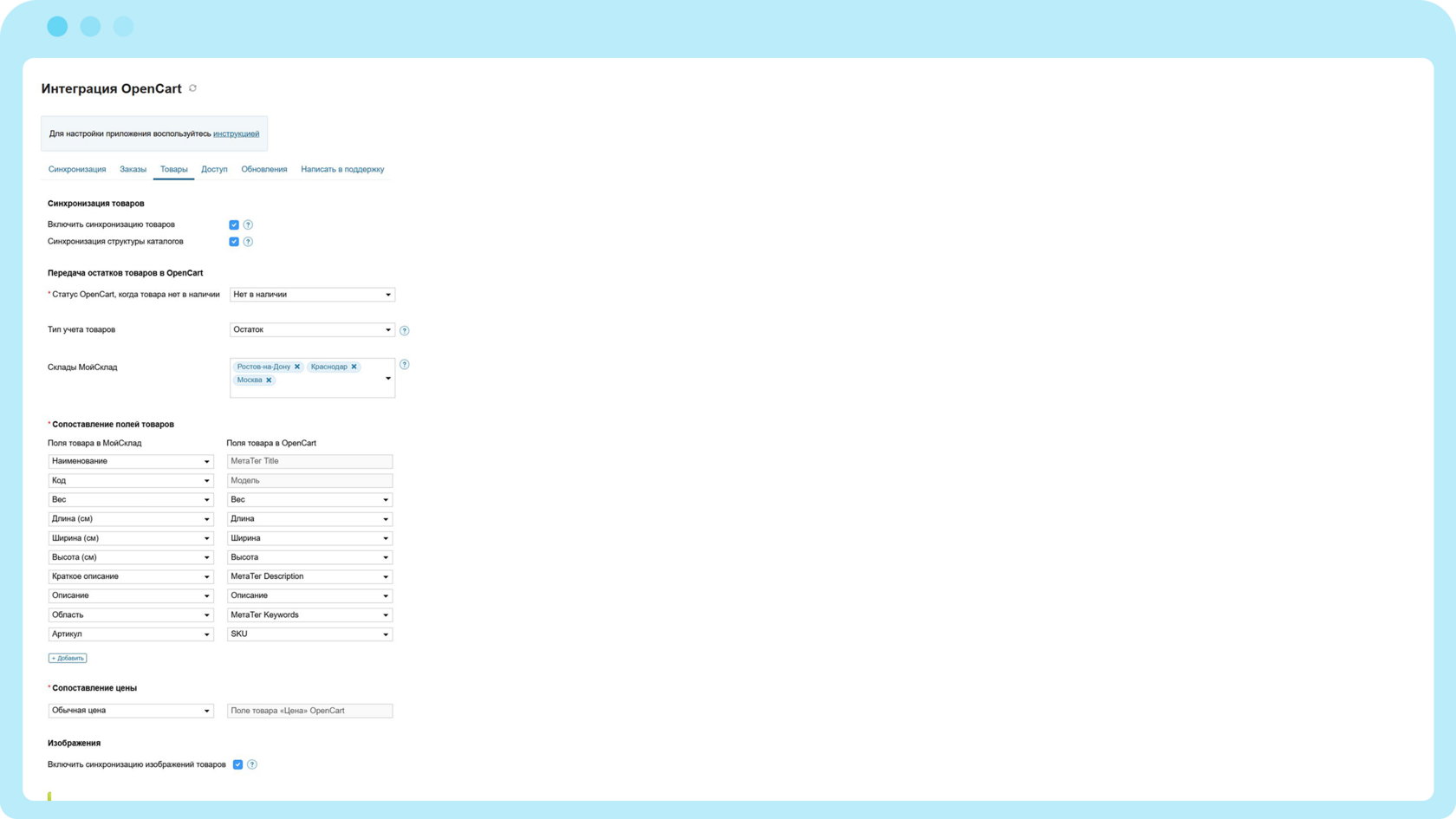Expand the Склады МойСклад multiselect arrow

388,378
